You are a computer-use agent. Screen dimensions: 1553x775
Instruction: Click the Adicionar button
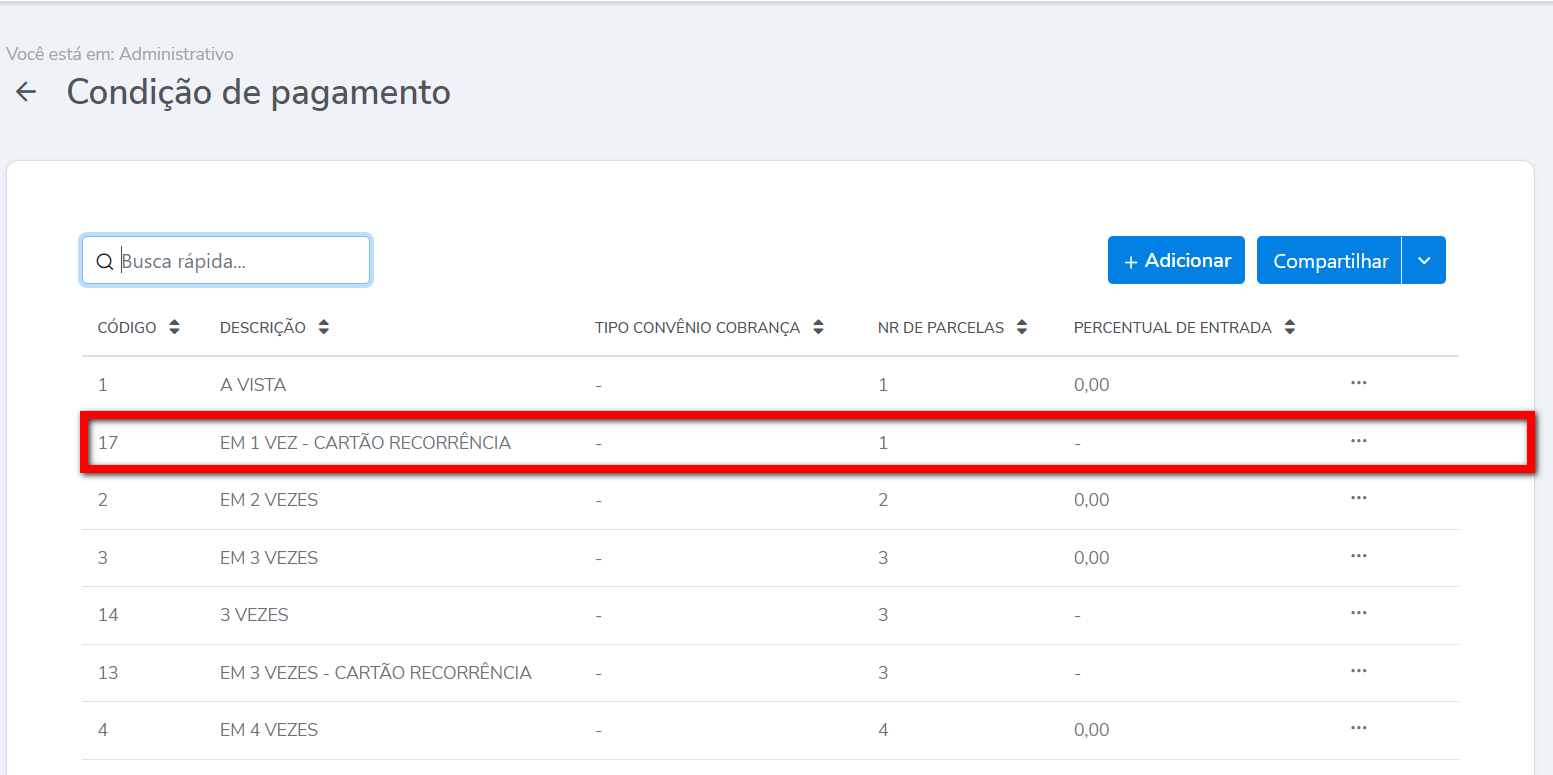pyautogui.click(x=1176, y=260)
